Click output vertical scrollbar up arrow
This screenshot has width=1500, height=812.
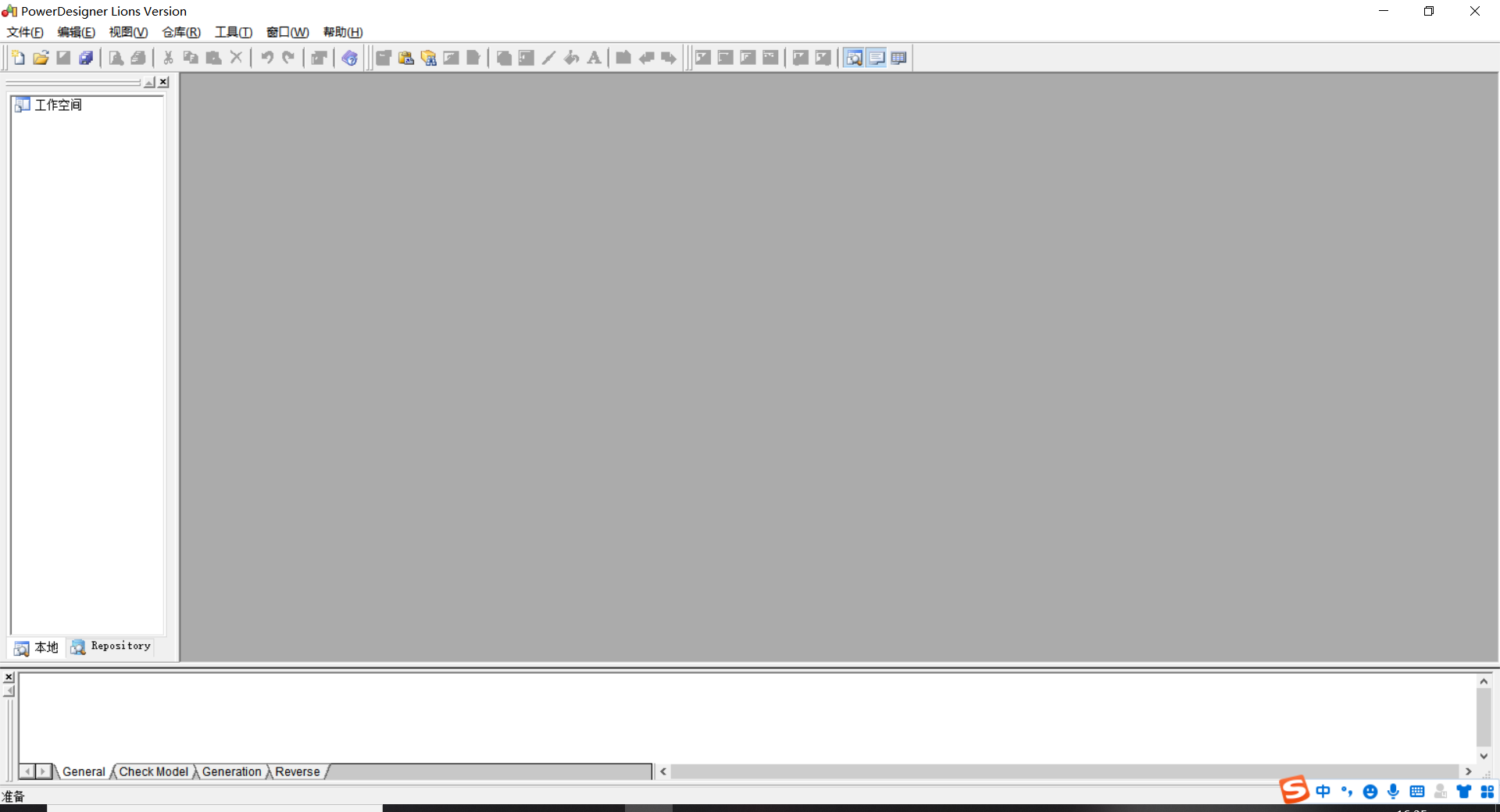click(x=1484, y=682)
